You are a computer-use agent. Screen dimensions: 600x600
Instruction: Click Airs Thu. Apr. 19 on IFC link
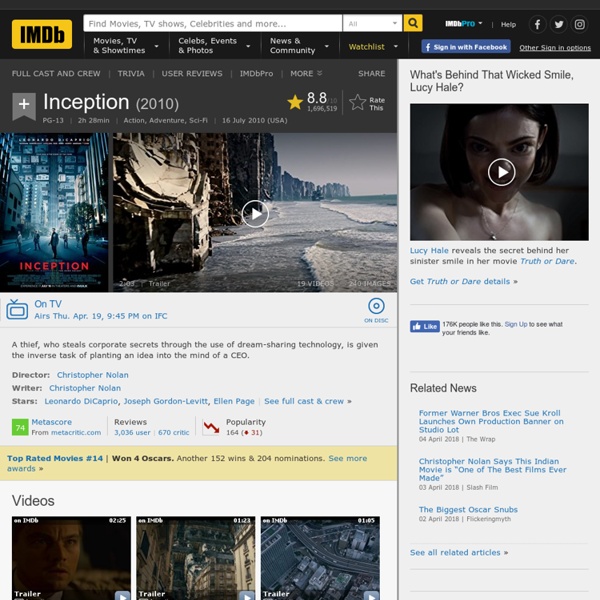(101, 316)
